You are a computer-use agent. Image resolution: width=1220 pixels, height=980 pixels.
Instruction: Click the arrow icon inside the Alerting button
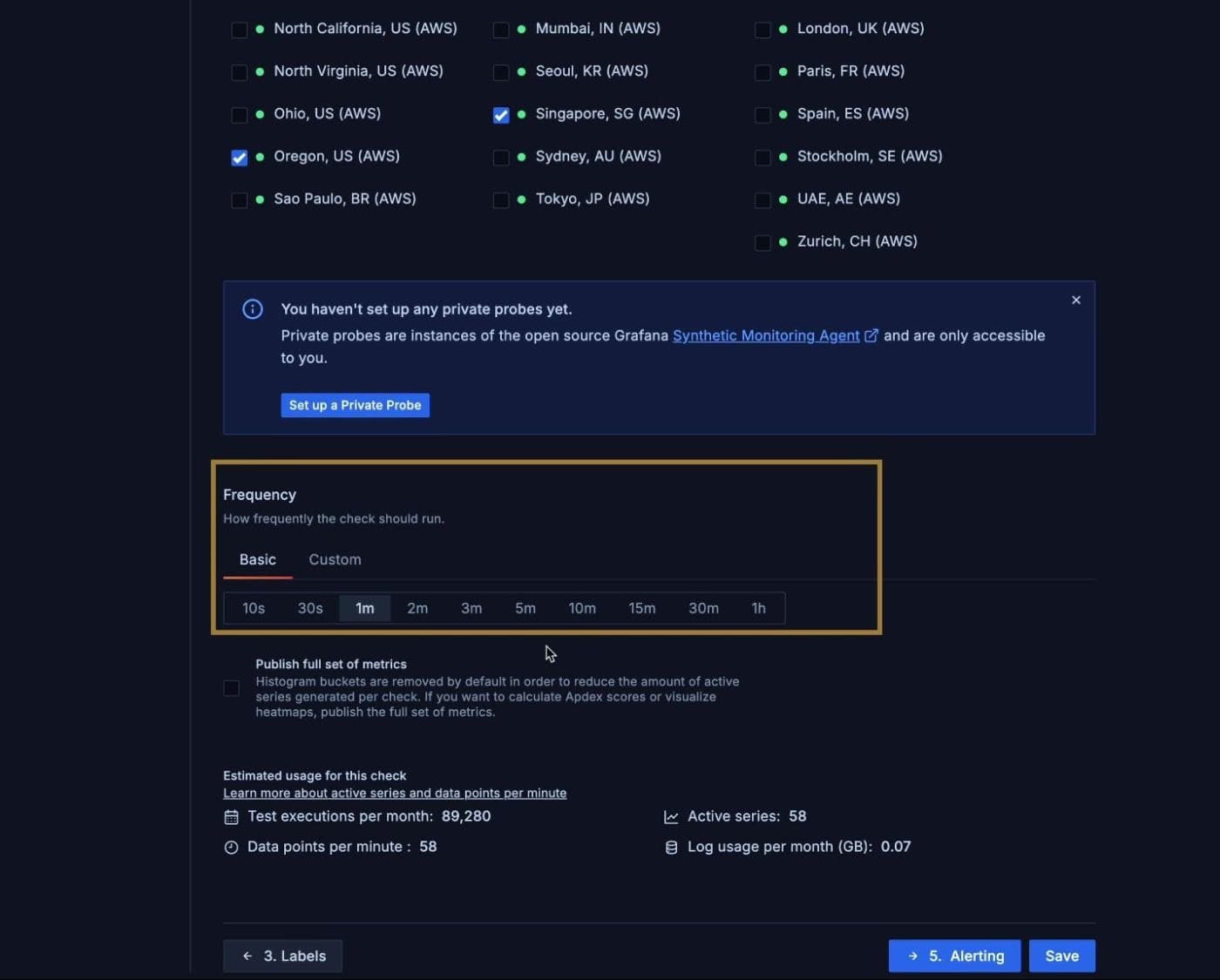pos(912,956)
